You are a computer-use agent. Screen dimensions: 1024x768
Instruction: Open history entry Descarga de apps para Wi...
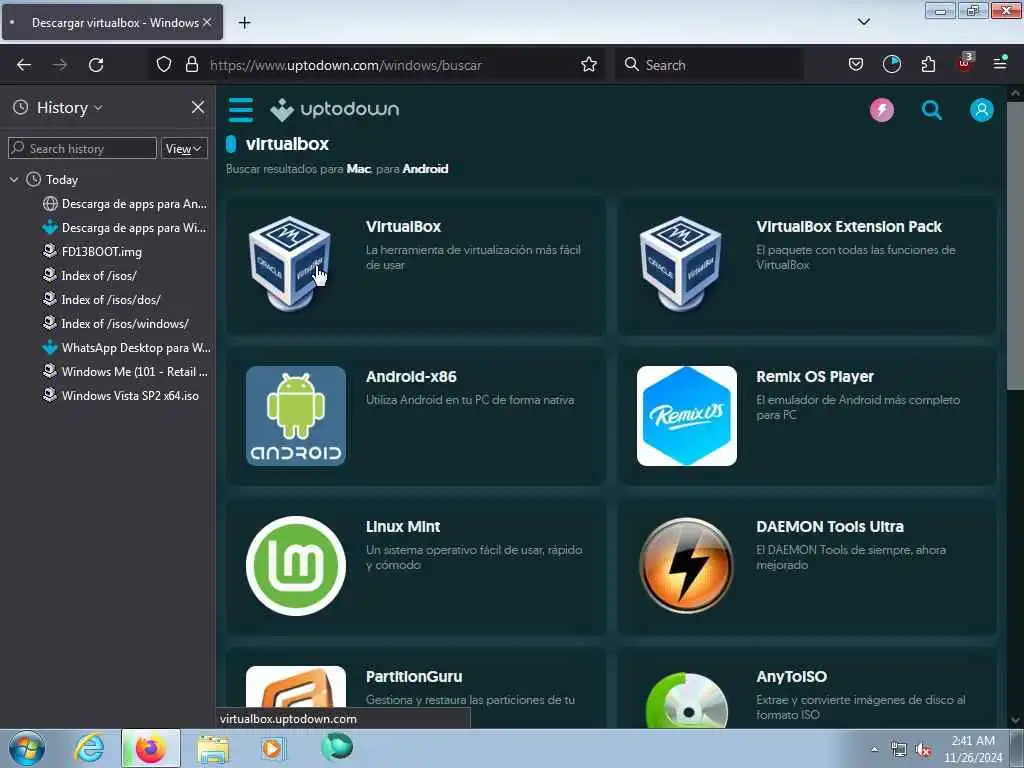(x=125, y=228)
